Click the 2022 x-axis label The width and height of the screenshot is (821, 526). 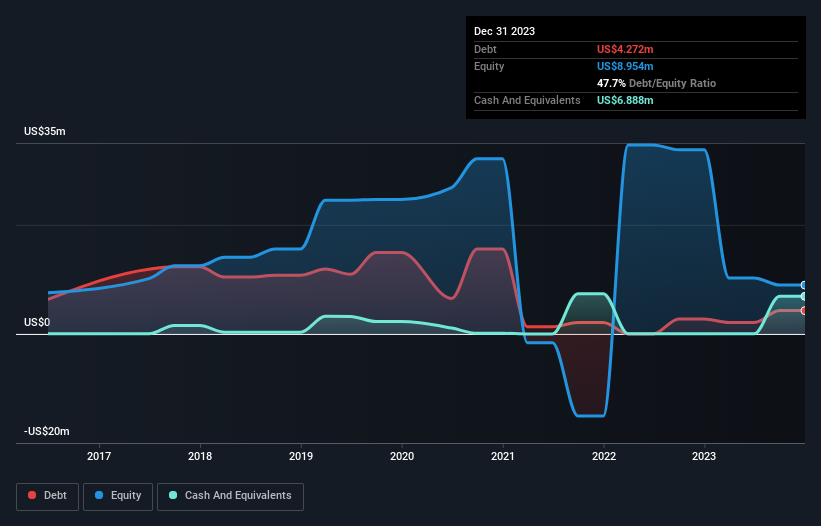pos(604,456)
